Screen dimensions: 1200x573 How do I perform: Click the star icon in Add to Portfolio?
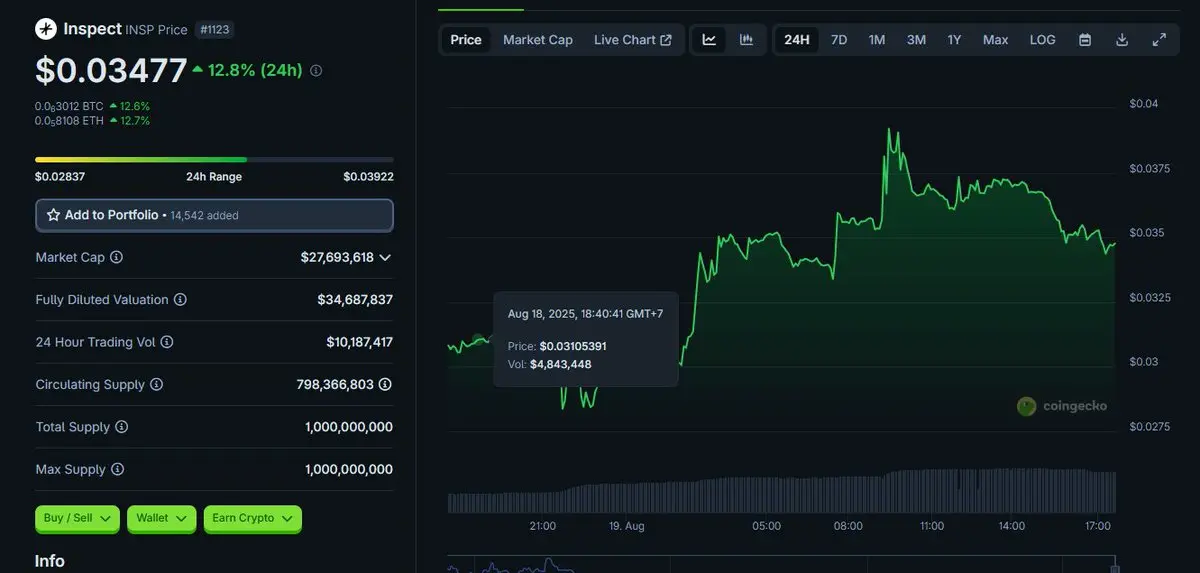coord(54,215)
